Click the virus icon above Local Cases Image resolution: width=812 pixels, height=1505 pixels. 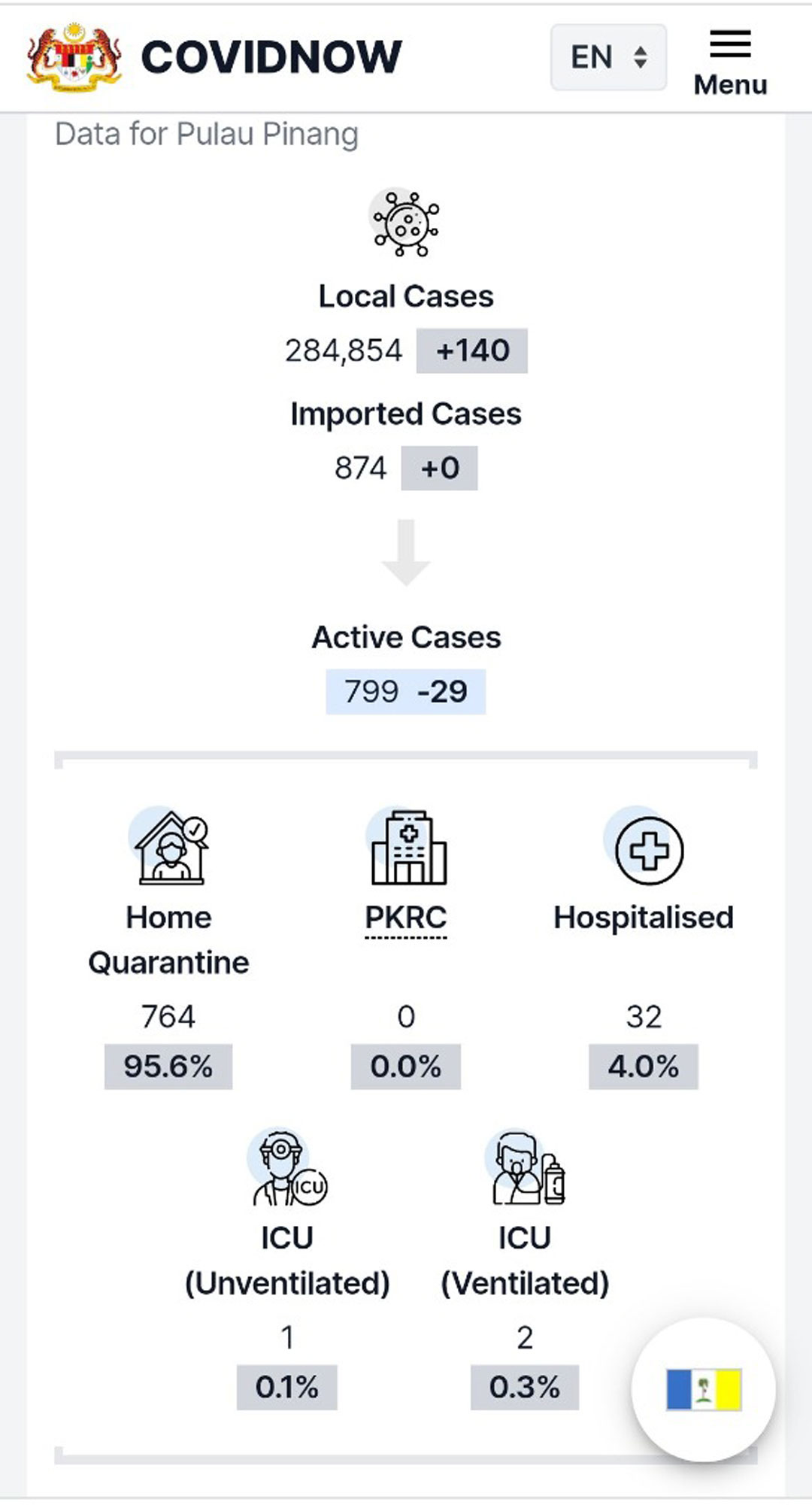406,223
